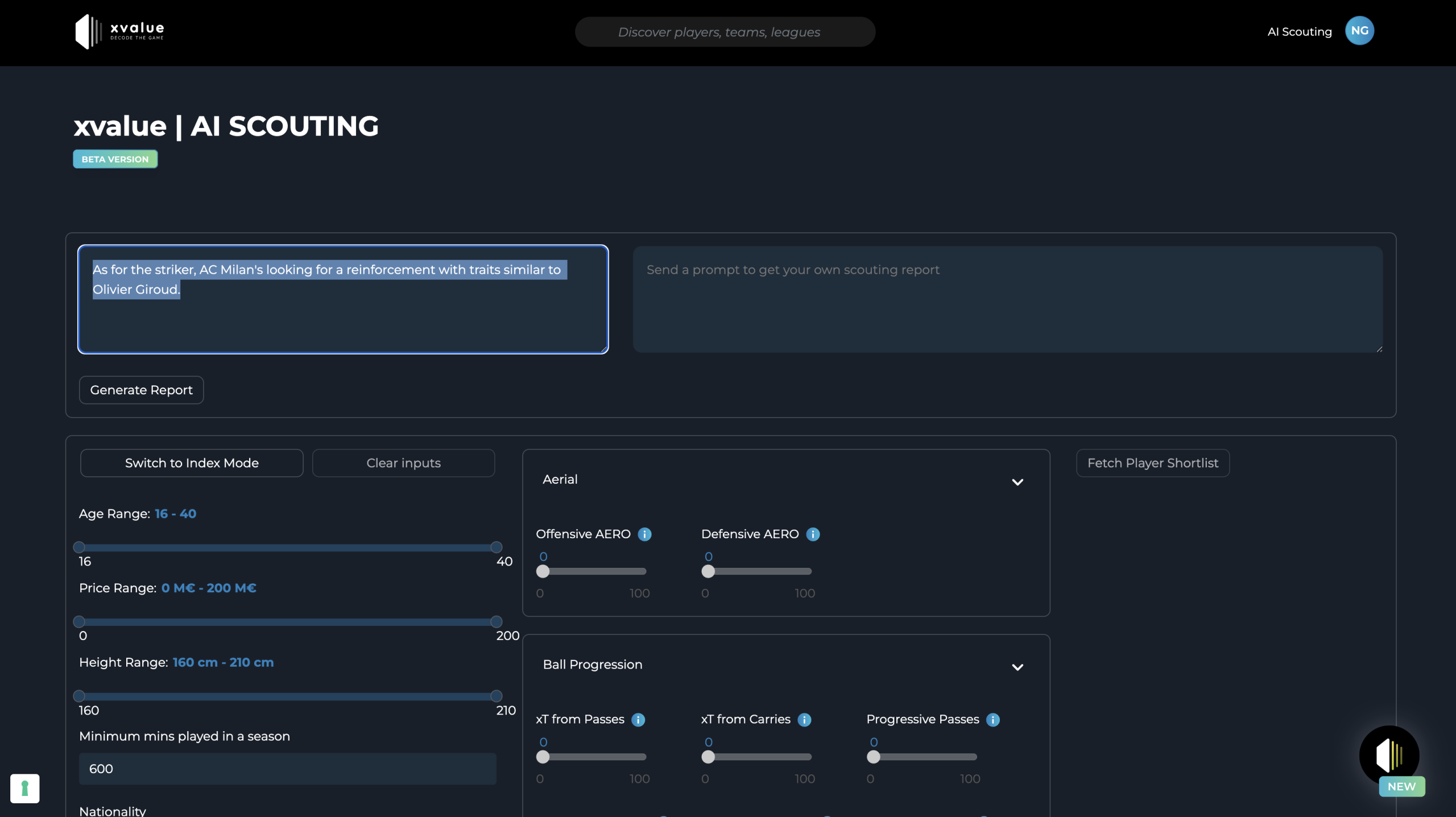This screenshot has width=1456, height=817.
Task: Click Fetch Player Shortlist button
Action: [1153, 463]
